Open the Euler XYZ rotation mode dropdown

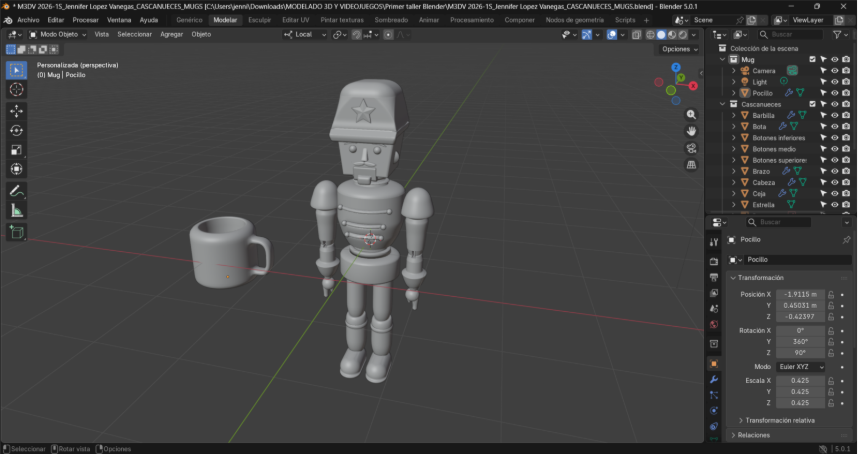[801, 367]
